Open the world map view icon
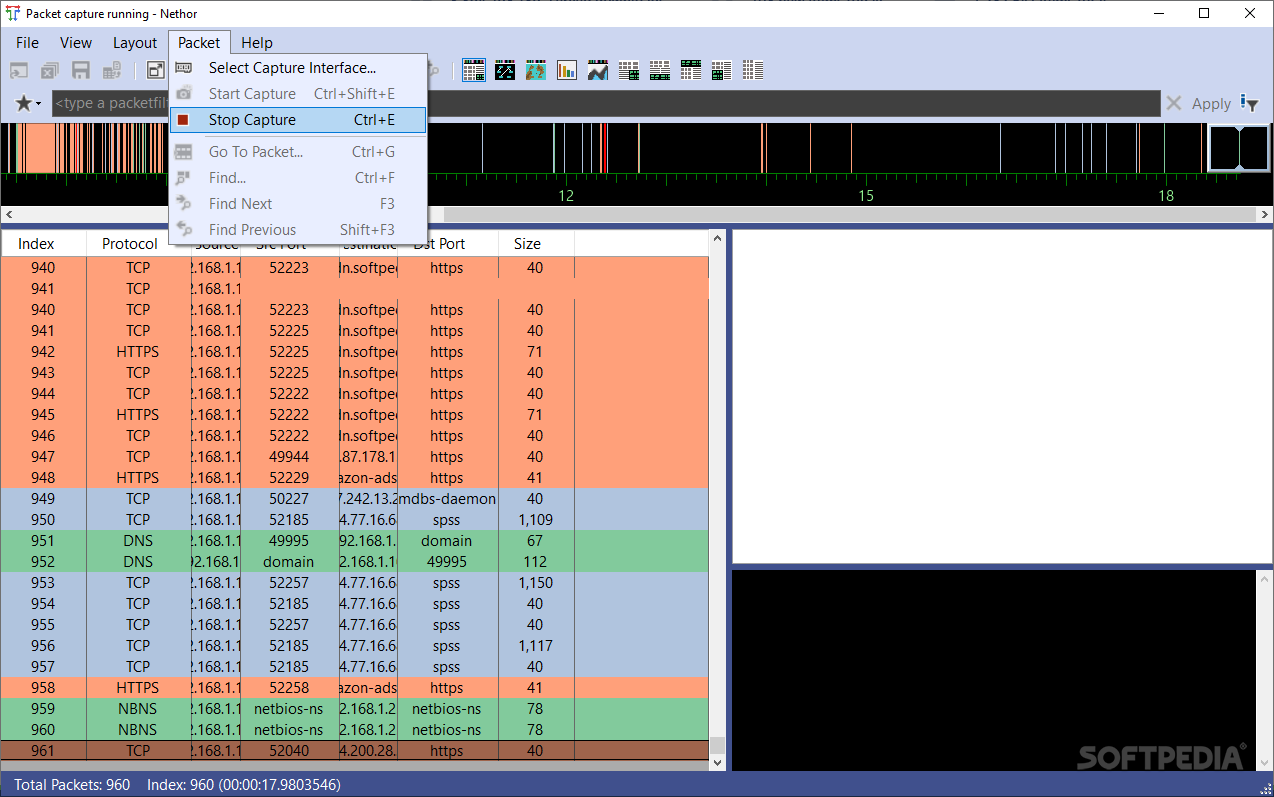Image resolution: width=1274 pixels, height=797 pixels. tap(536, 70)
